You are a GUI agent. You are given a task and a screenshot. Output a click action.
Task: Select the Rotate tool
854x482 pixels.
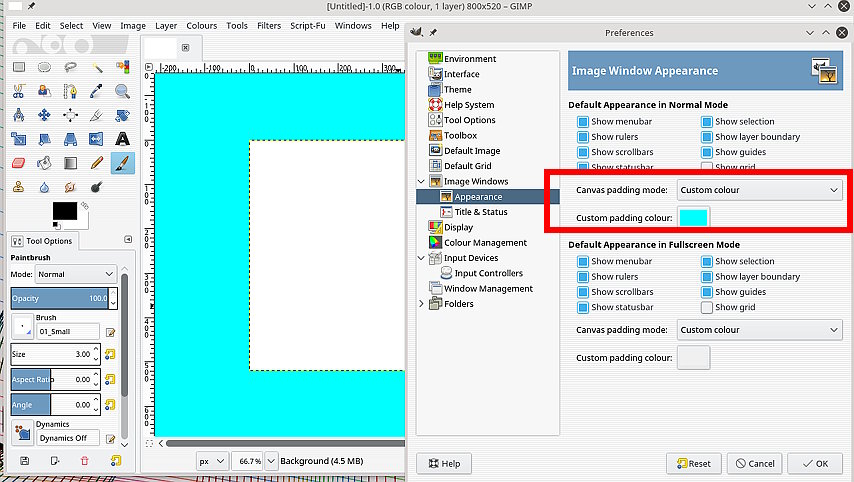click(x=123, y=115)
